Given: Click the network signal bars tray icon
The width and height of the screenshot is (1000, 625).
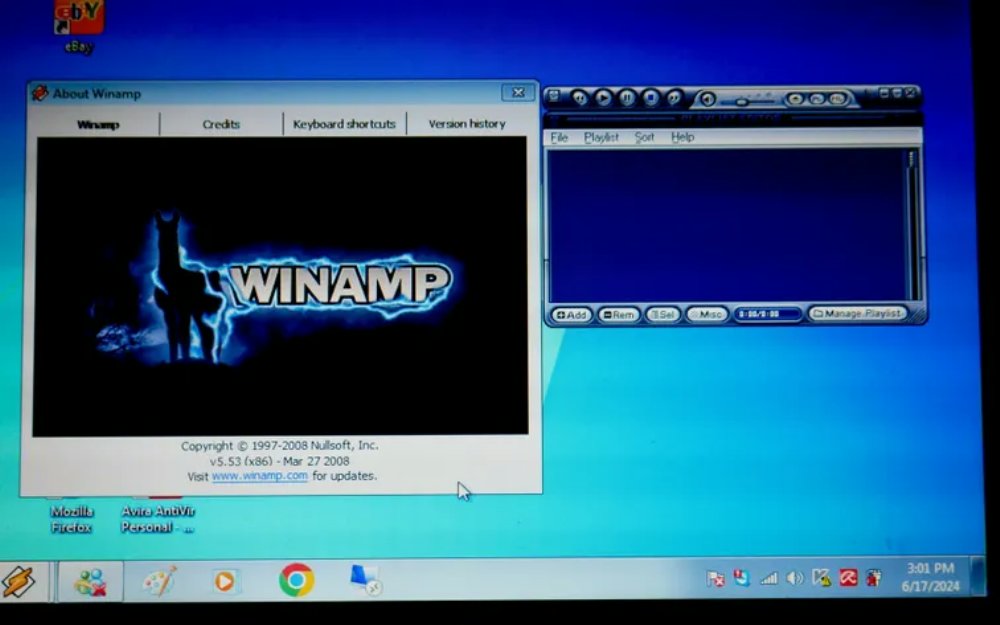Looking at the screenshot, I should 768,578.
